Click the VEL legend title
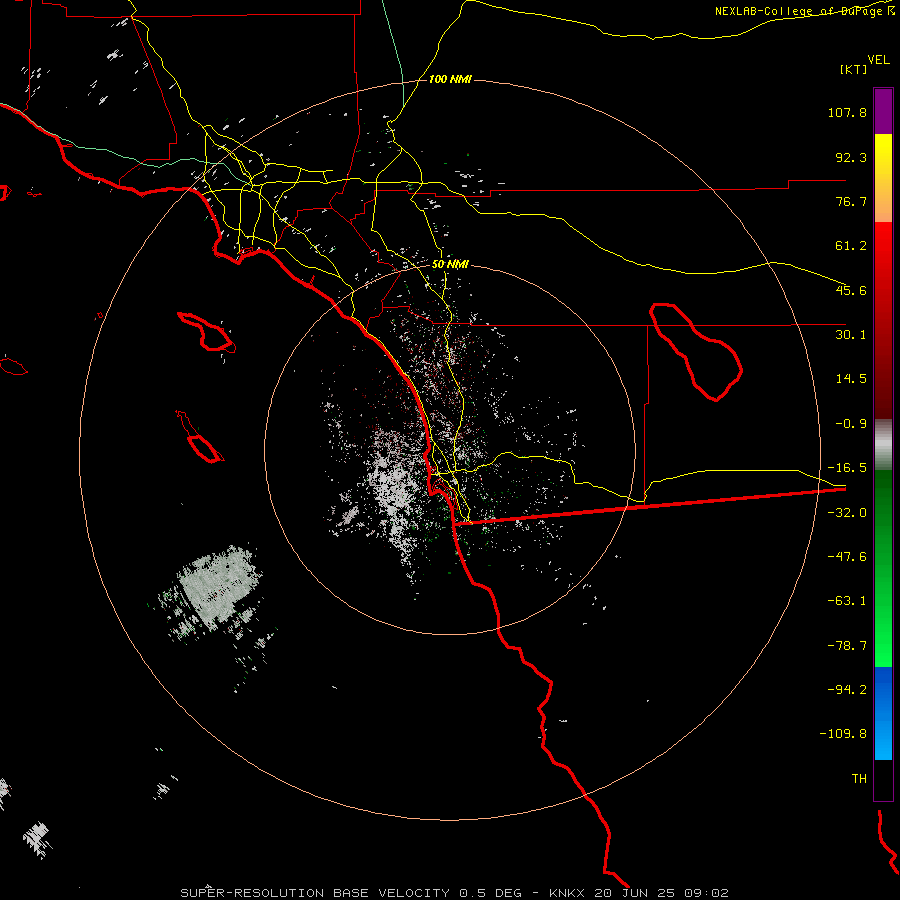The height and width of the screenshot is (900, 900). 878,60
